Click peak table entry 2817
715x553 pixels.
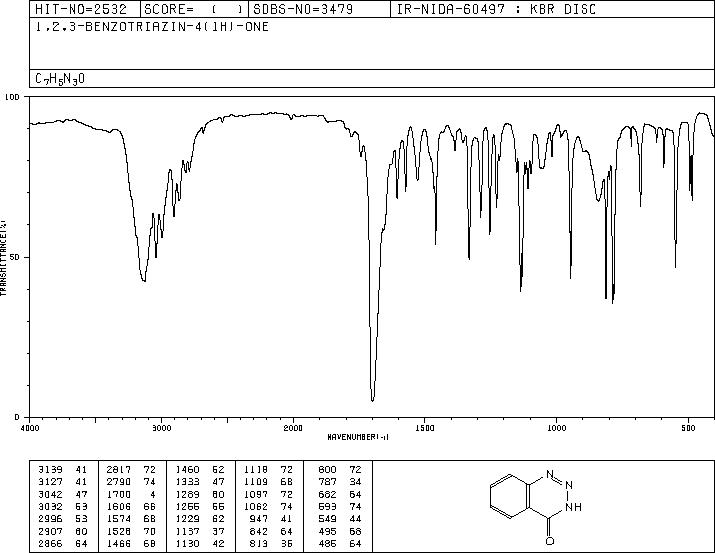click(119, 470)
